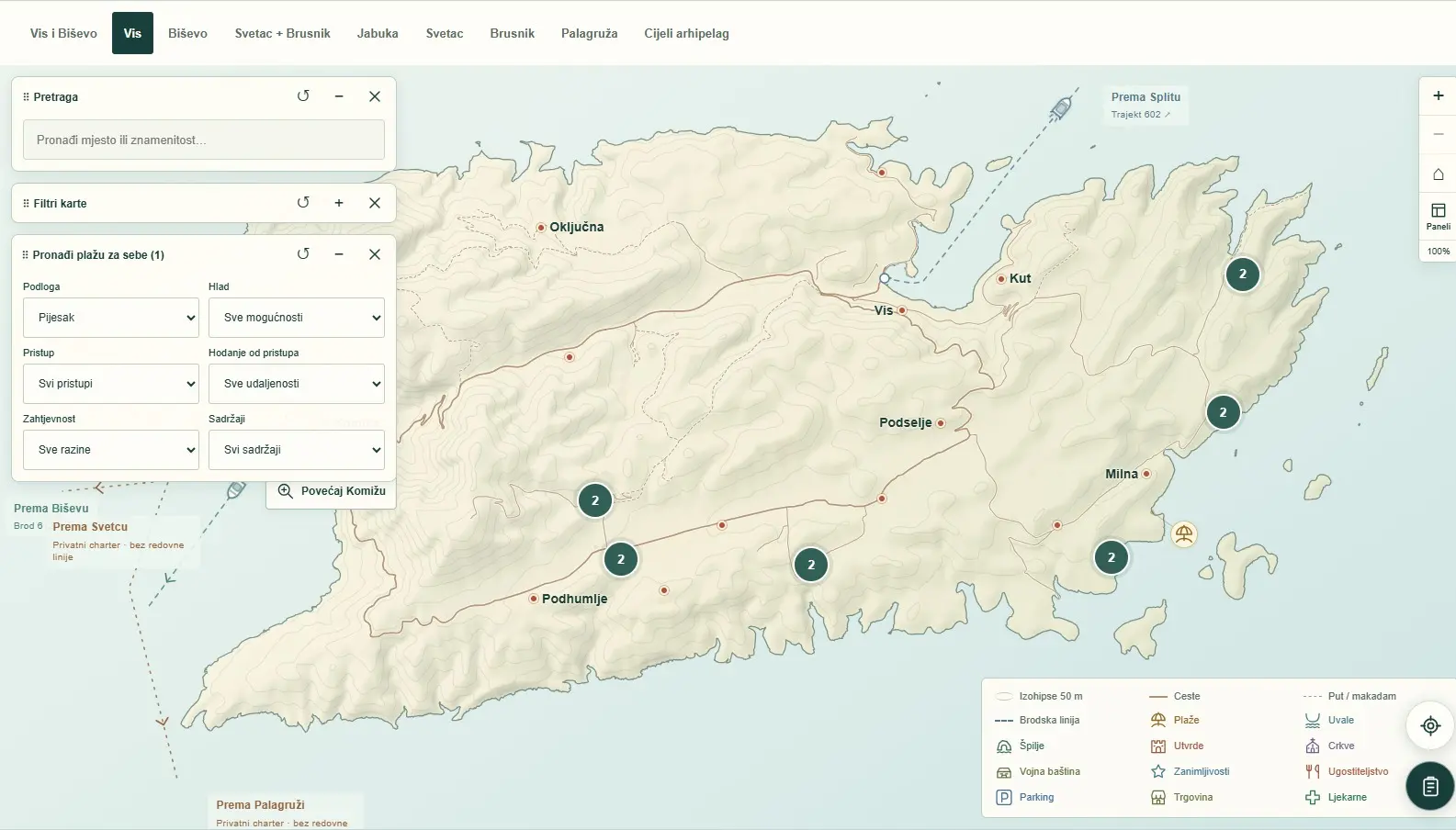Open the Hlad dropdown
Viewport: 1456px width, 830px height.
pos(297,318)
